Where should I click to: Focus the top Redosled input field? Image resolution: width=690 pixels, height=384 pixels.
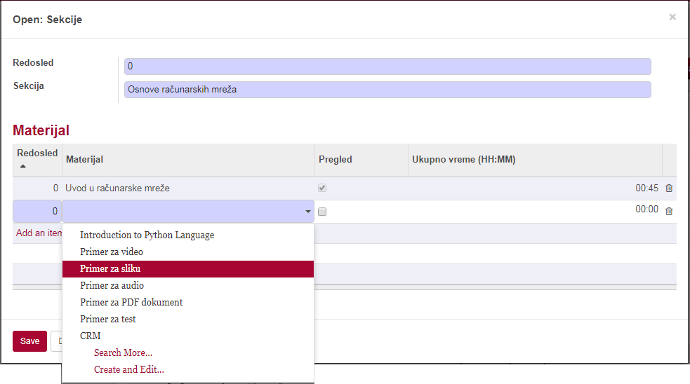pos(387,66)
